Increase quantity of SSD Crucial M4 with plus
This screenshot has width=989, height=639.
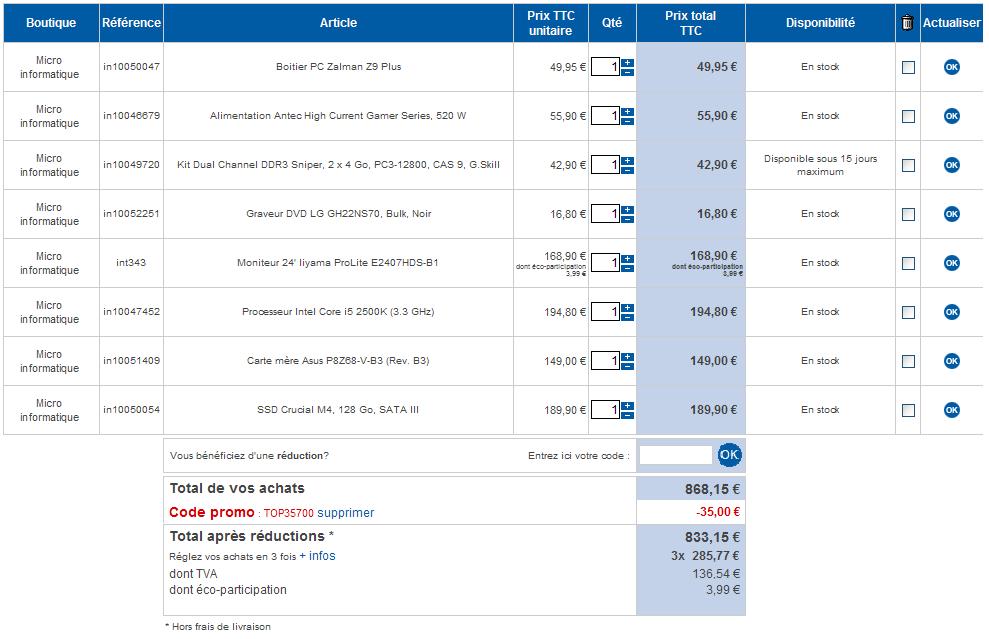coord(627,405)
